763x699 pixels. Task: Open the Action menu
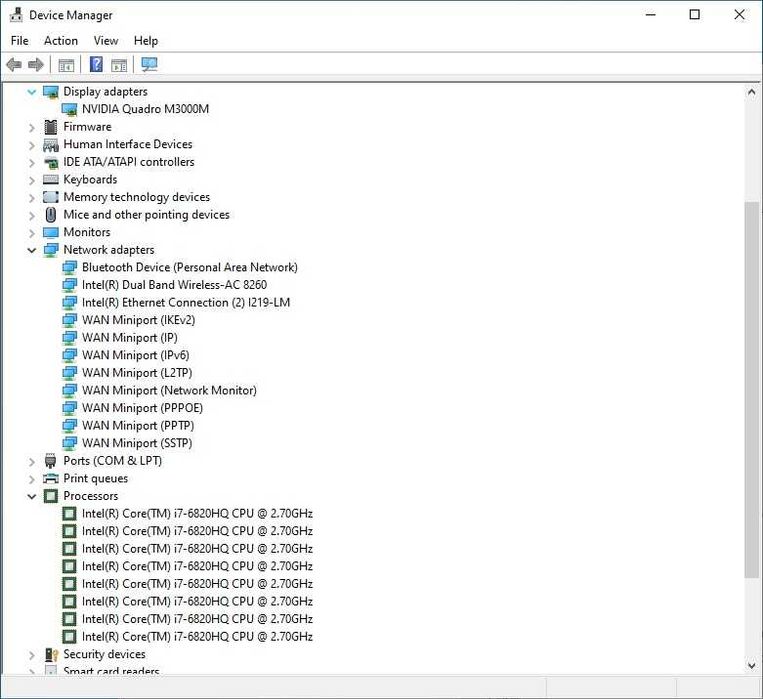click(61, 40)
